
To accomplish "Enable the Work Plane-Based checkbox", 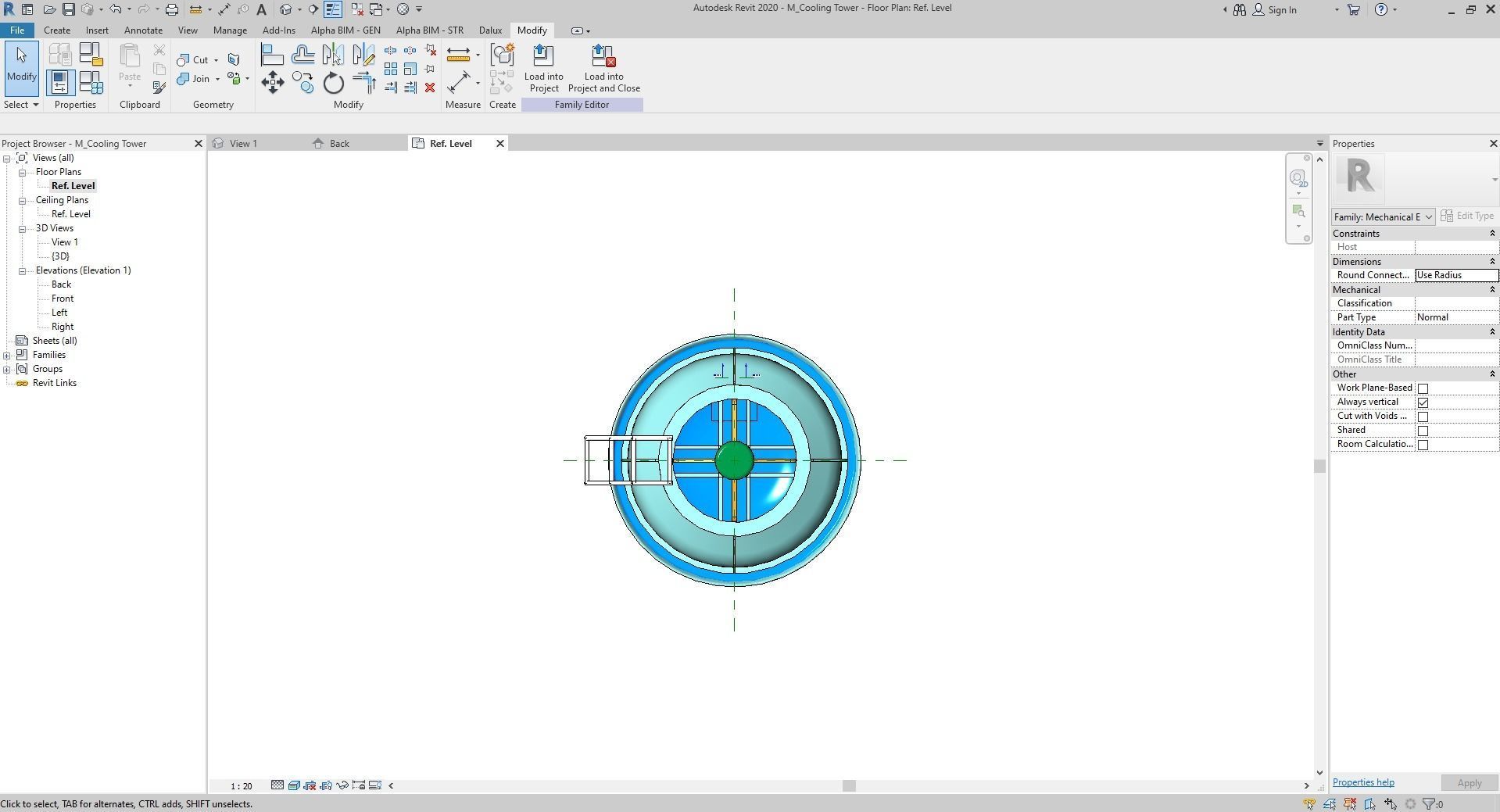I will (x=1423, y=388).
